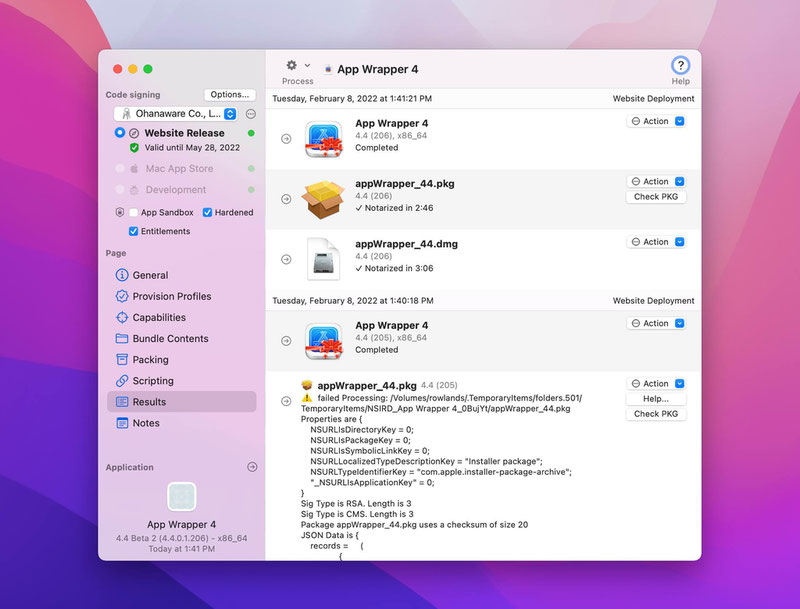Click the reveal arrow for failed appWrapper_44.pkg
Screen dimensions: 800x609
coord(286,401)
